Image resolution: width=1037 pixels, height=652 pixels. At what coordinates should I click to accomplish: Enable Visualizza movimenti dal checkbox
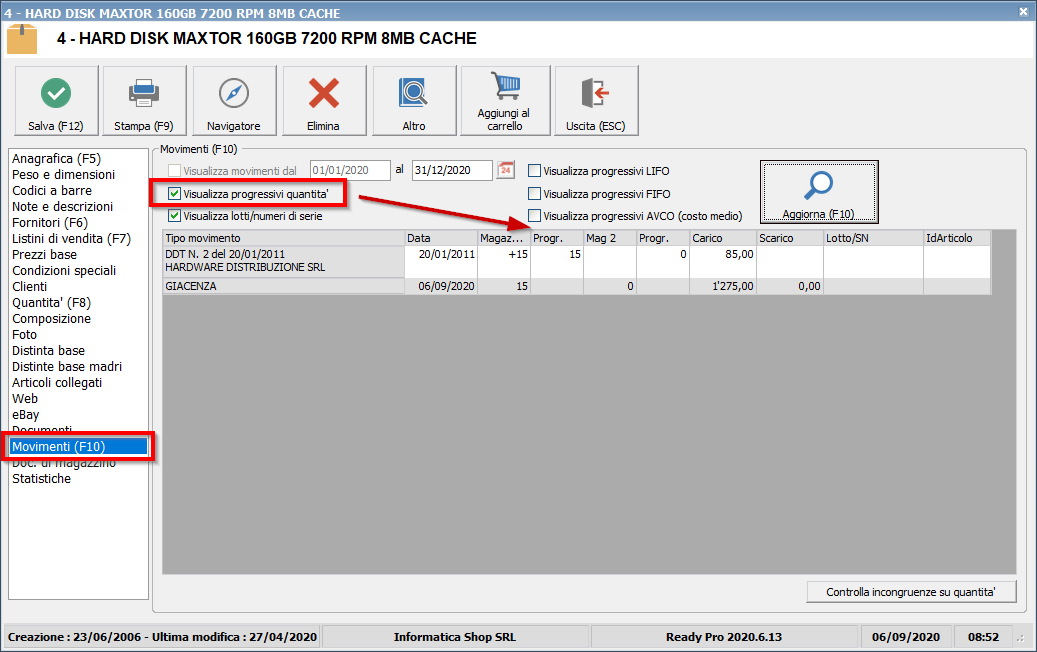pyautogui.click(x=175, y=171)
